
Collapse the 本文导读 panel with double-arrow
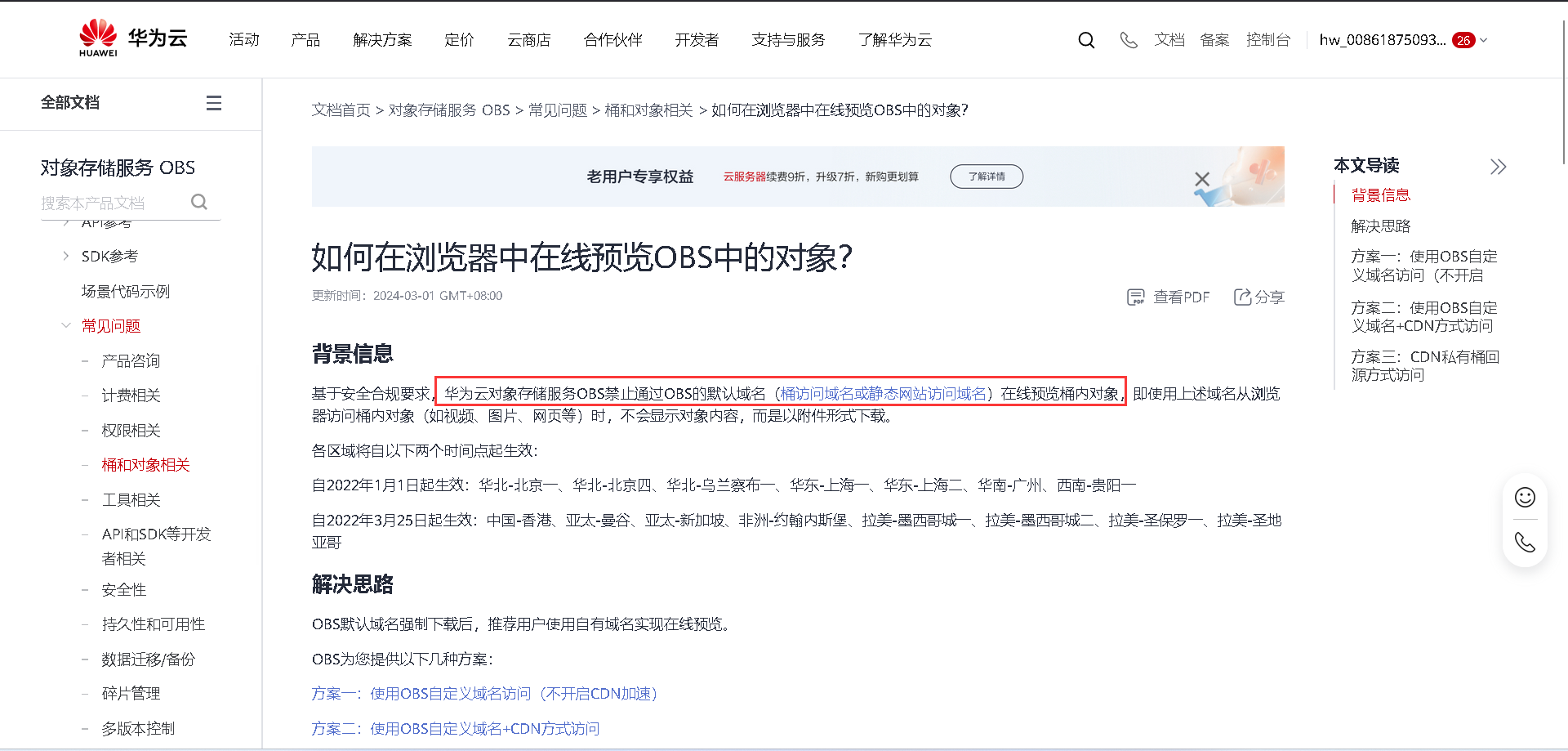[x=1498, y=166]
